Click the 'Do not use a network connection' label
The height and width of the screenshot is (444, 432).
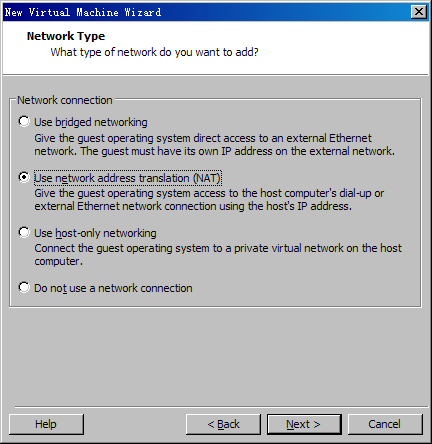point(113,288)
